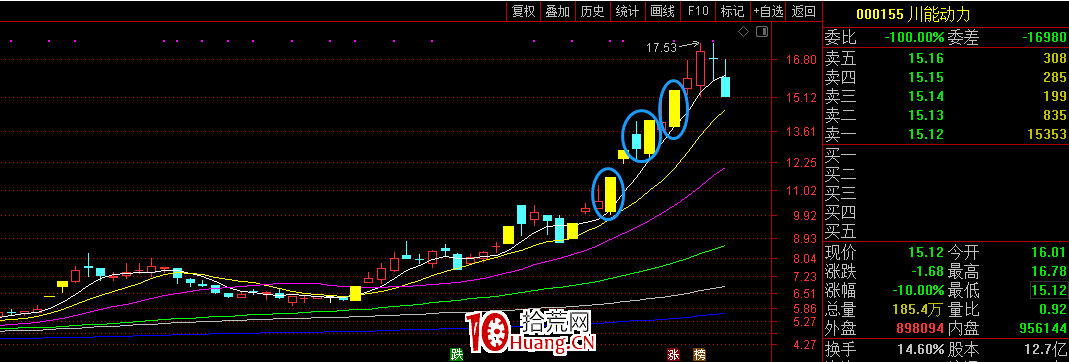Select the 卖三 price 15.14

926,97
